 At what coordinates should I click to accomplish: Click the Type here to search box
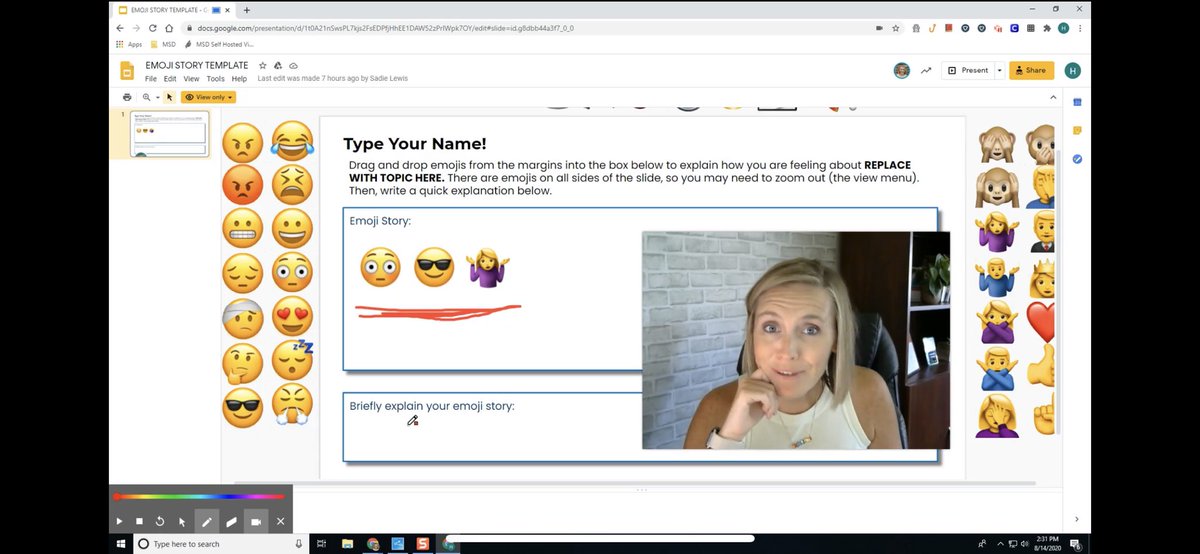[222, 543]
